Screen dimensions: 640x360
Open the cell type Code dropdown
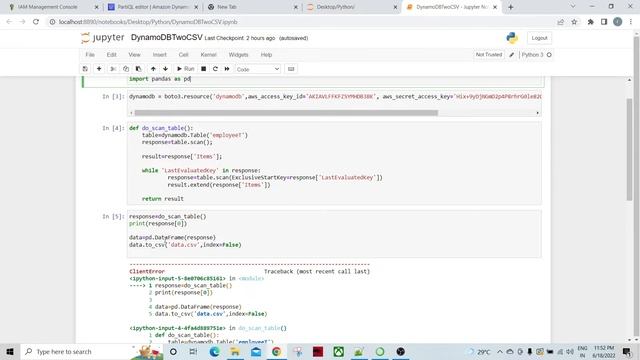(x=258, y=69)
